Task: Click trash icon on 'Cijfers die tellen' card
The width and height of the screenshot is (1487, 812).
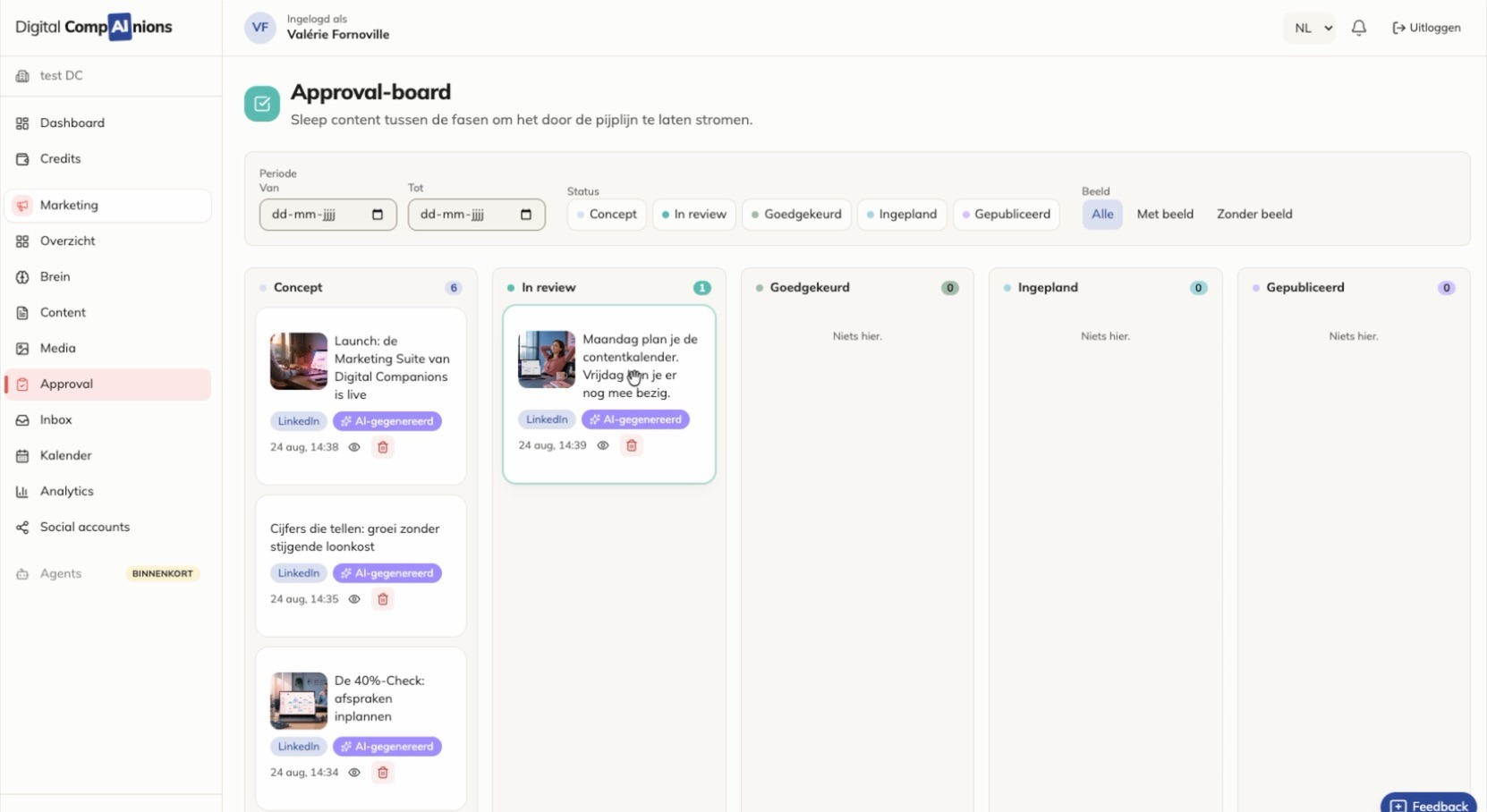Action: (383, 599)
